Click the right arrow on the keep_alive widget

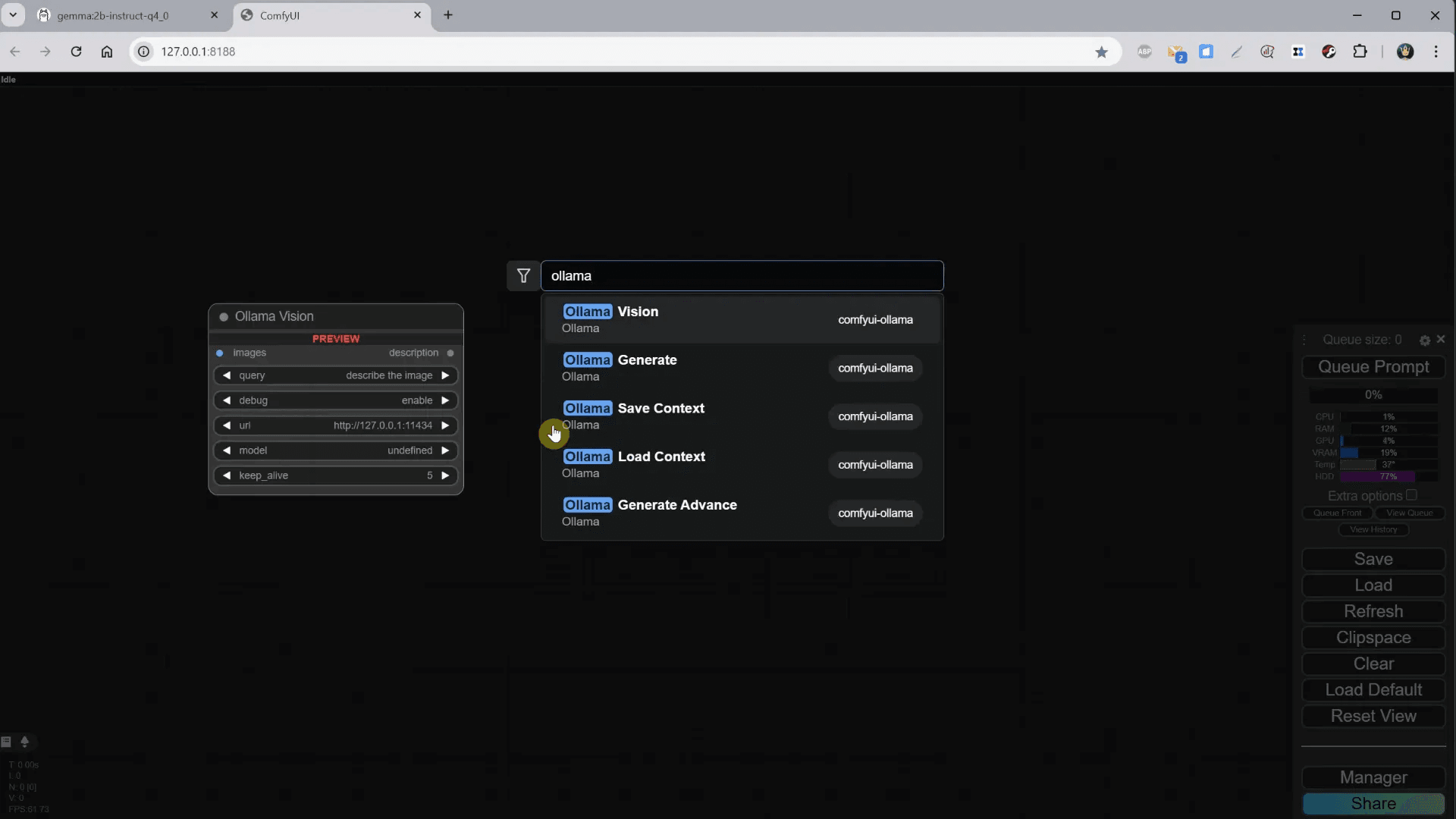tap(446, 475)
